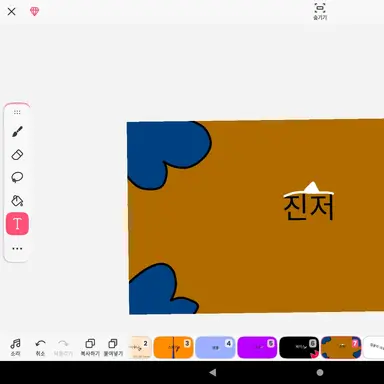This screenshot has height=384, width=384.
Task: Select the Lasso selection tool
Action: pos(17,177)
